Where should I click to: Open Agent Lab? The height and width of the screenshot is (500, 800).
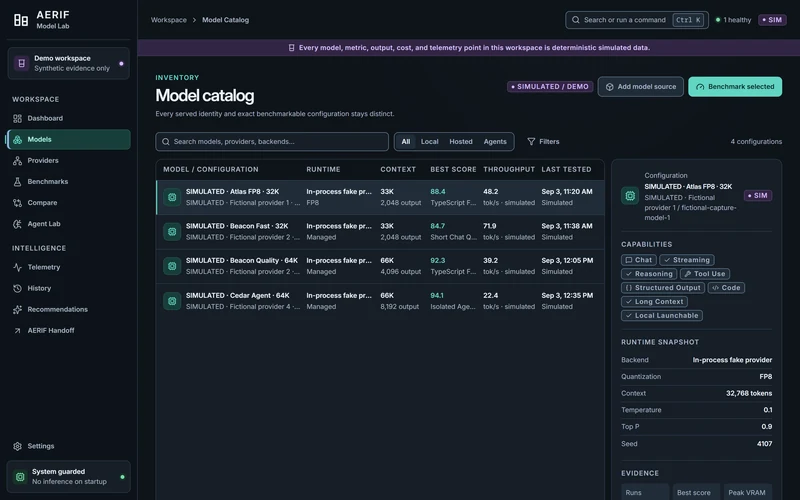pyautogui.click(x=68, y=224)
